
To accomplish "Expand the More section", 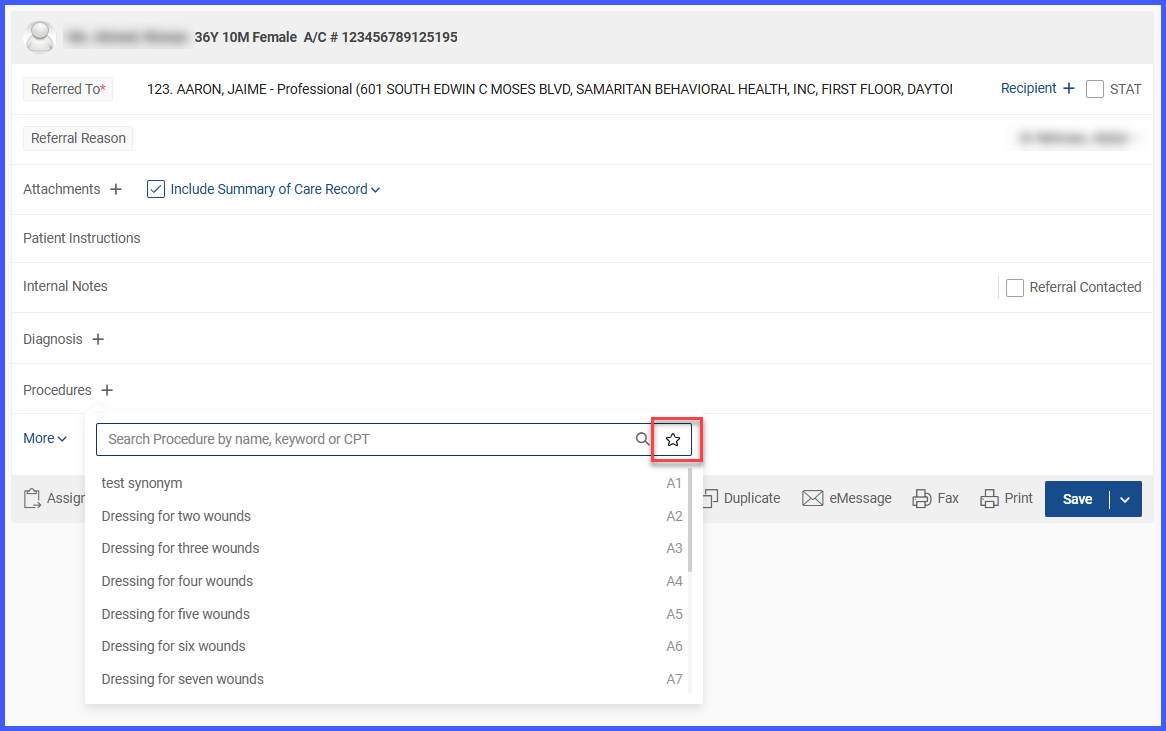I will click(x=45, y=439).
